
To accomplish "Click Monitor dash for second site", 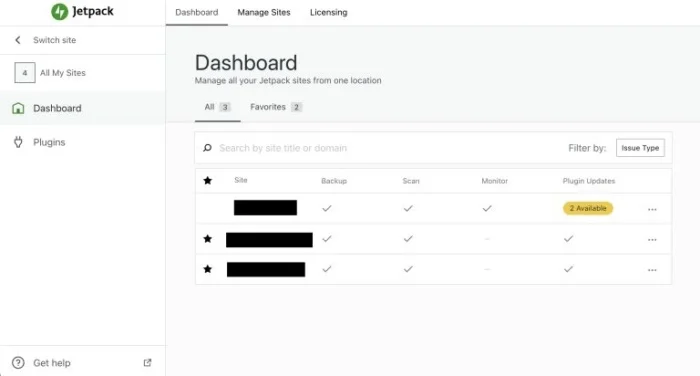I will [487, 239].
